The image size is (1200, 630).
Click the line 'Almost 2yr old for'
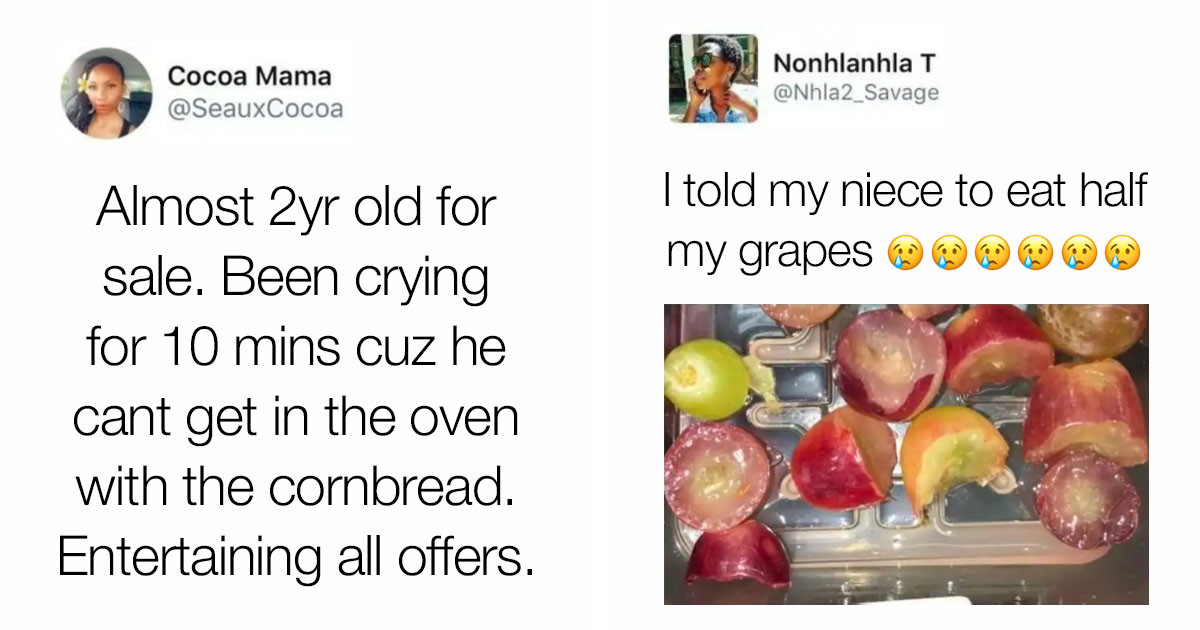[x=296, y=209]
